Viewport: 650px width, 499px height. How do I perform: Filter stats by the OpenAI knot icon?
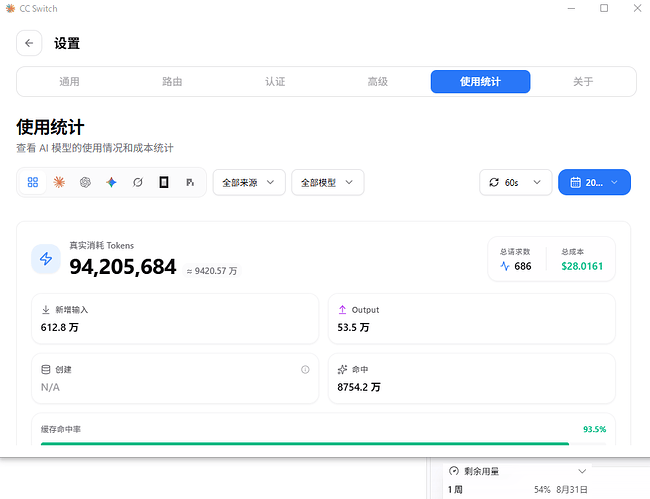pyautogui.click(x=85, y=182)
